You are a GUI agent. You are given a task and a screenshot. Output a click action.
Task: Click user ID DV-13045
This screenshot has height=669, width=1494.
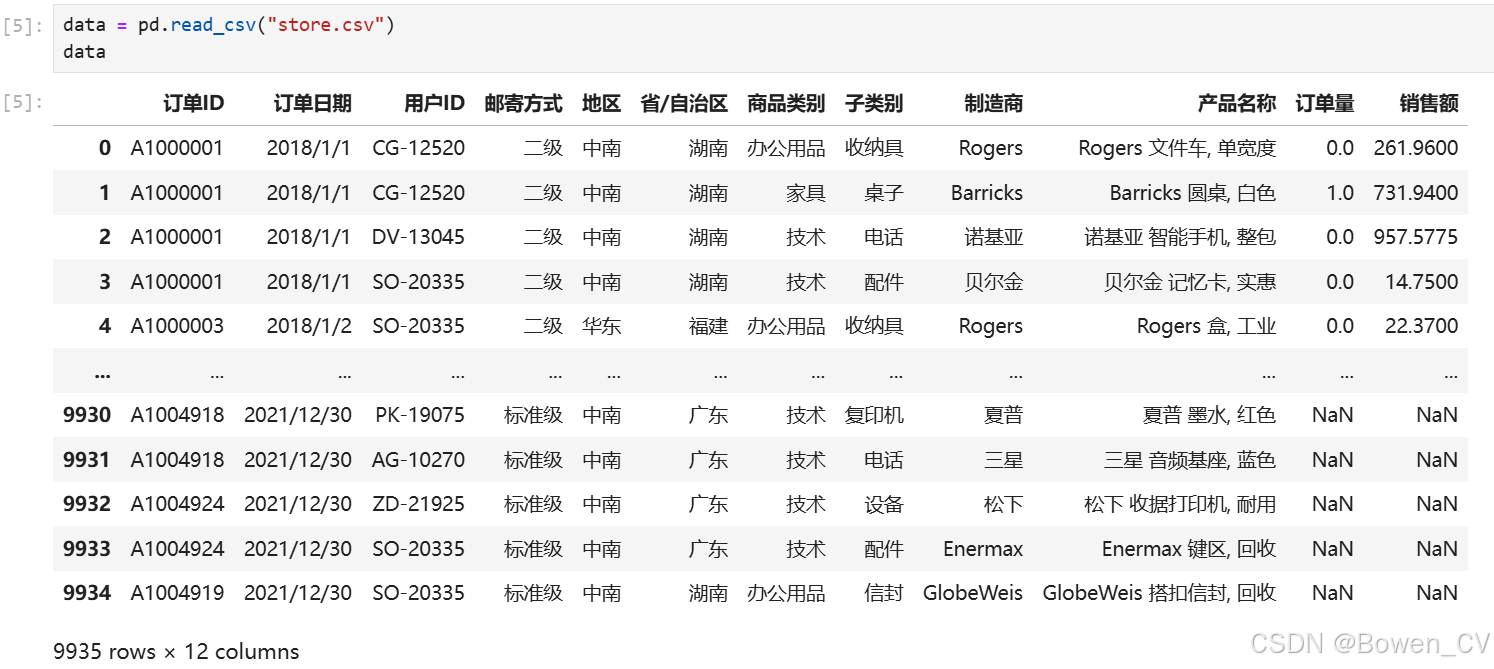pyautogui.click(x=418, y=237)
